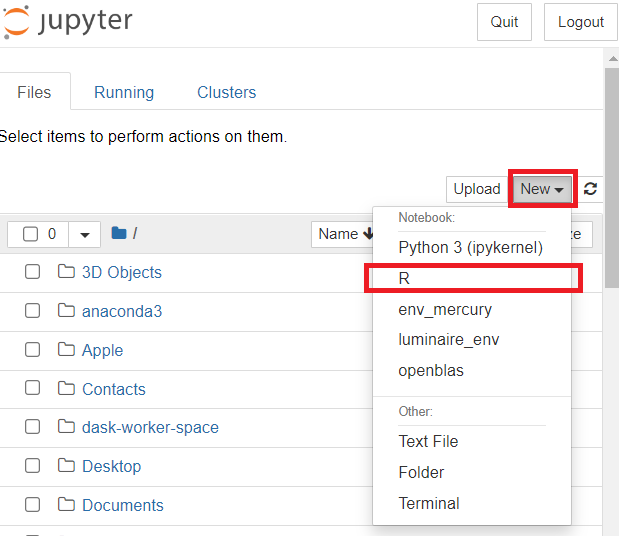Create a new R notebook

coord(404,278)
